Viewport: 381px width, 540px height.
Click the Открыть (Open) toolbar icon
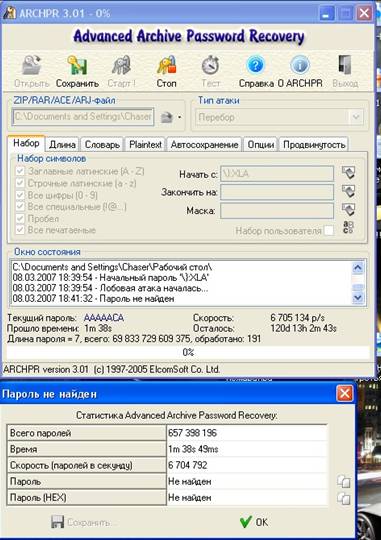32,65
